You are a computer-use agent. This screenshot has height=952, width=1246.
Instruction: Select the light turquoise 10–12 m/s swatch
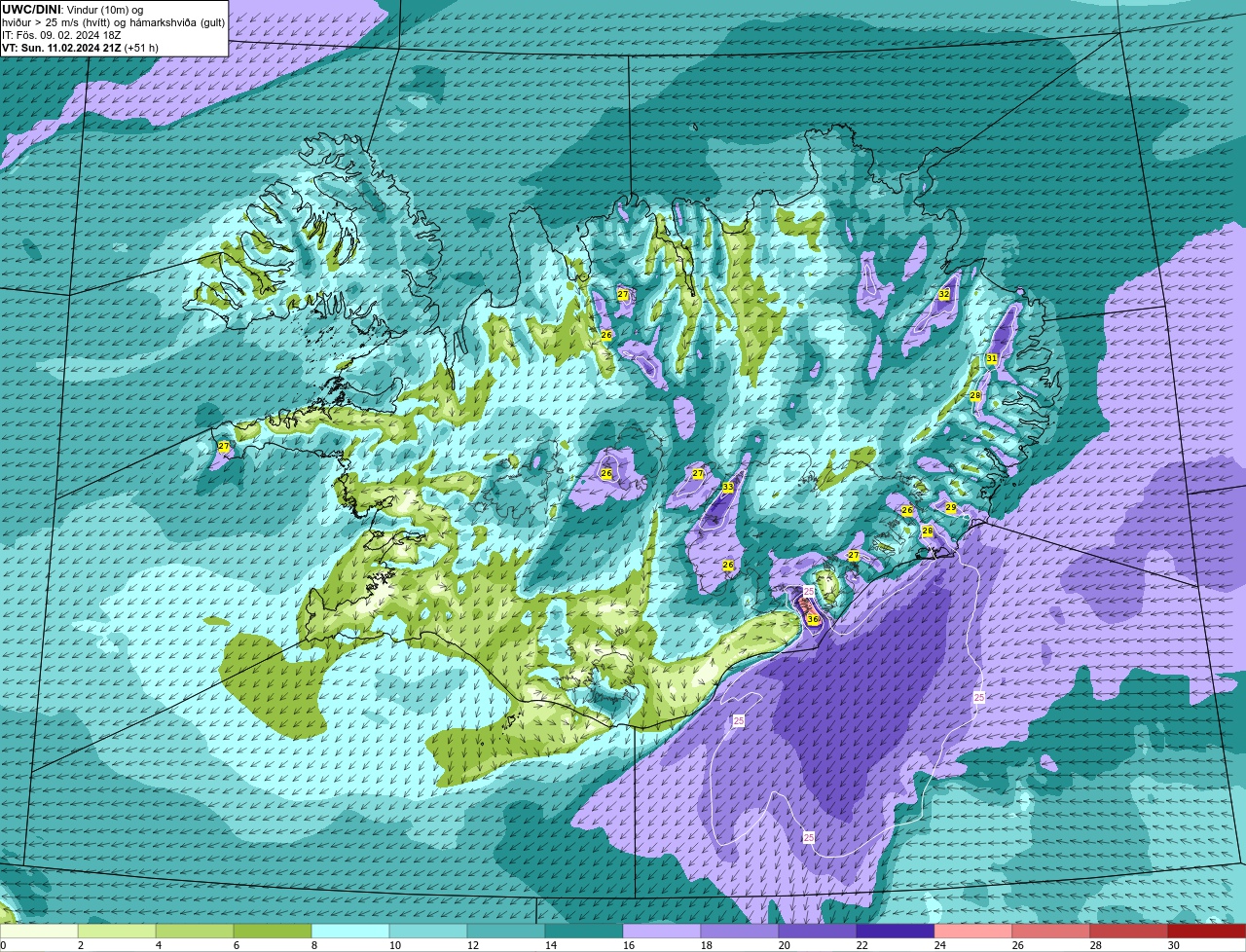click(x=428, y=932)
